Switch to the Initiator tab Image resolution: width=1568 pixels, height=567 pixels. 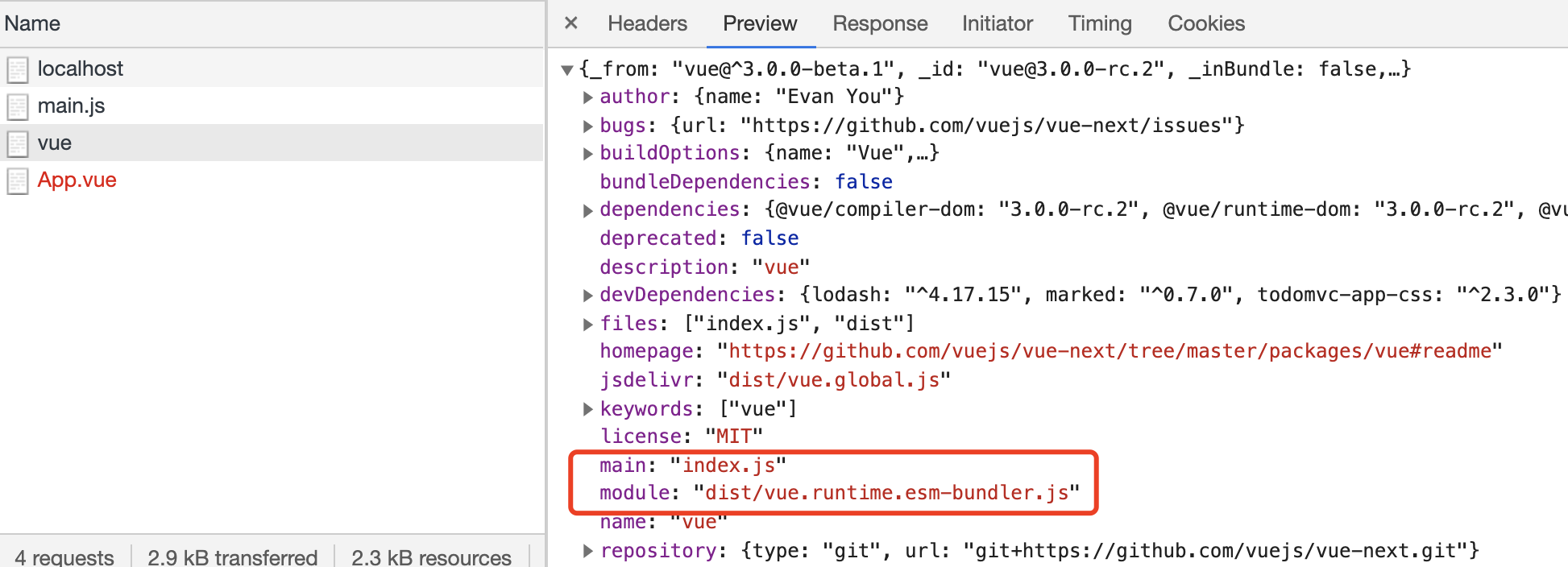(x=997, y=23)
